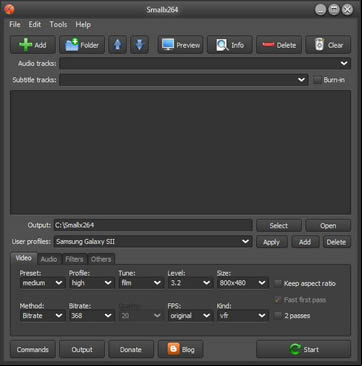Click inside the empty file list area
This screenshot has width=362, height=366.
pyautogui.click(x=180, y=152)
